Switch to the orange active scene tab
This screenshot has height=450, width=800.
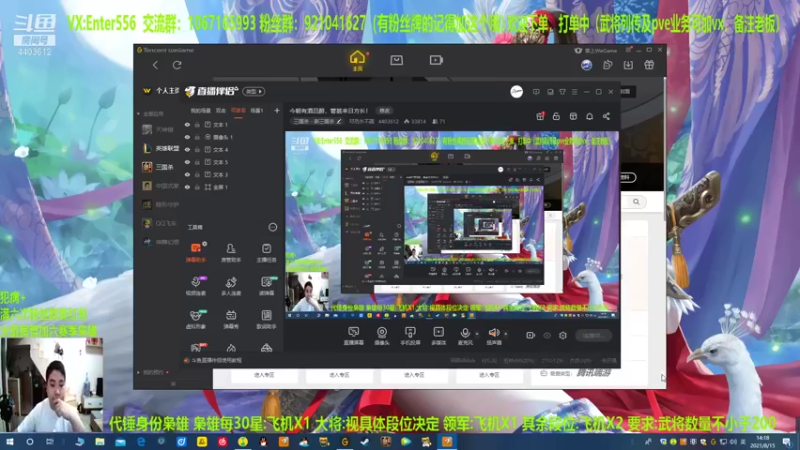click(x=238, y=110)
